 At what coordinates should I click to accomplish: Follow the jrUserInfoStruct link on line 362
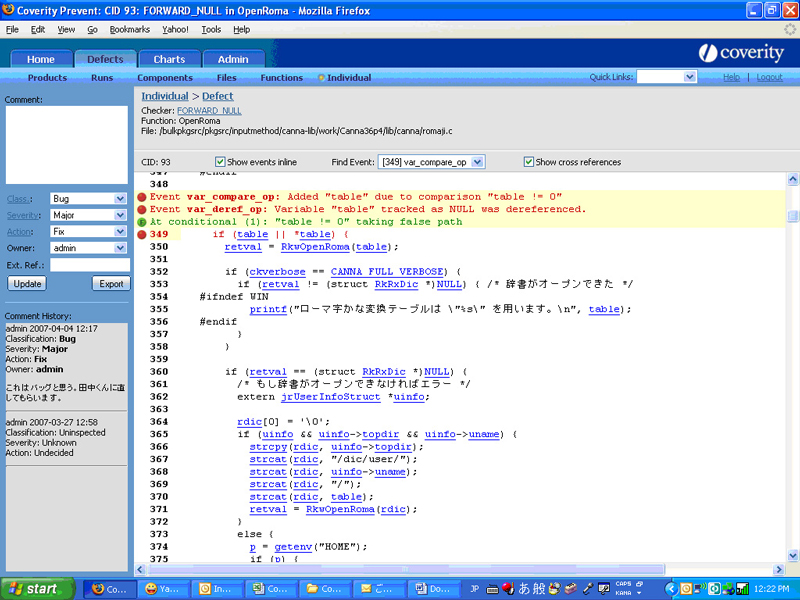coord(331,397)
